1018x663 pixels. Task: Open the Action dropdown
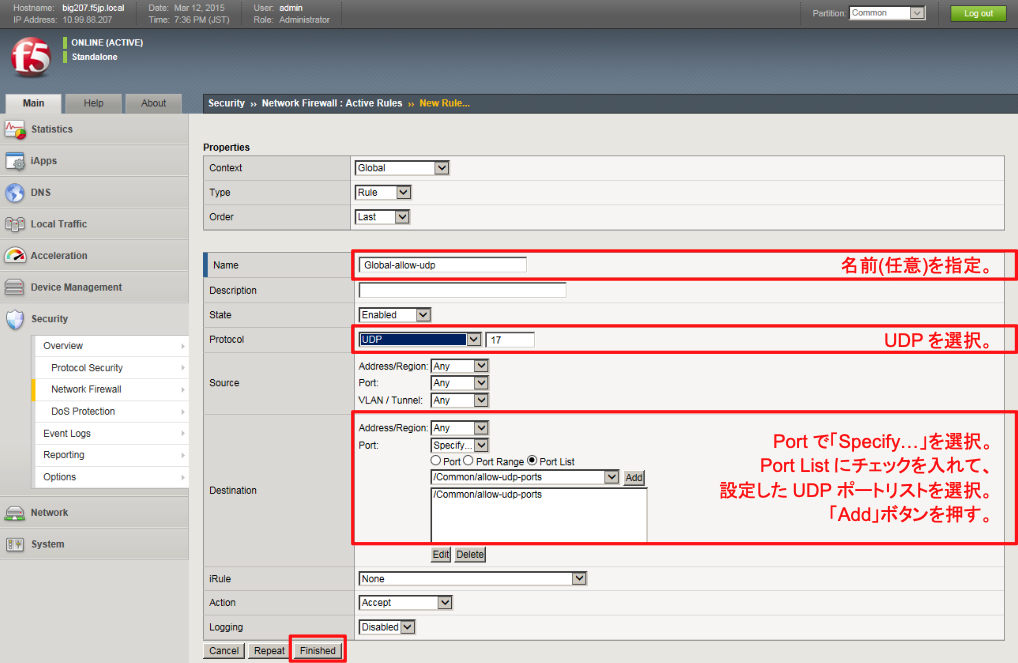pos(405,603)
